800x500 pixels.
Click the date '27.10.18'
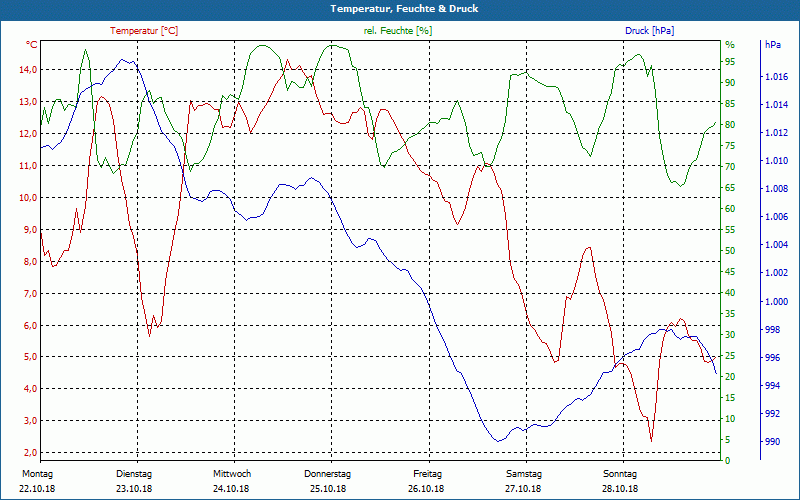pyautogui.click(x=523, y=489)
